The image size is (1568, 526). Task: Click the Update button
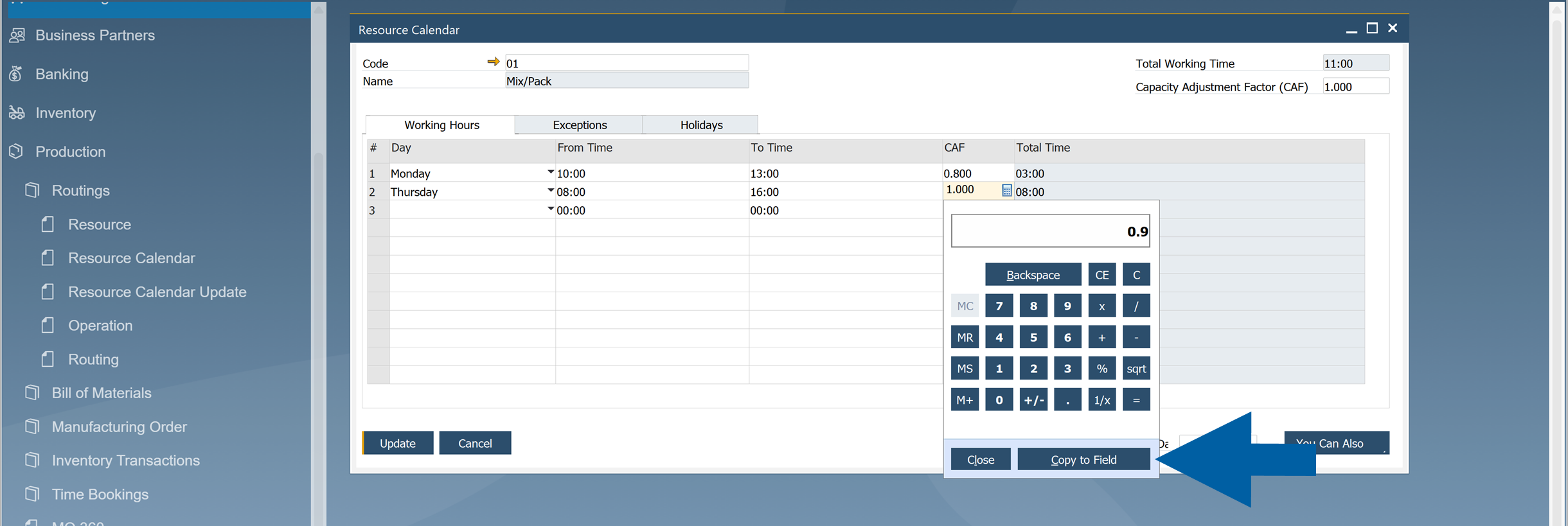point(398,443)
